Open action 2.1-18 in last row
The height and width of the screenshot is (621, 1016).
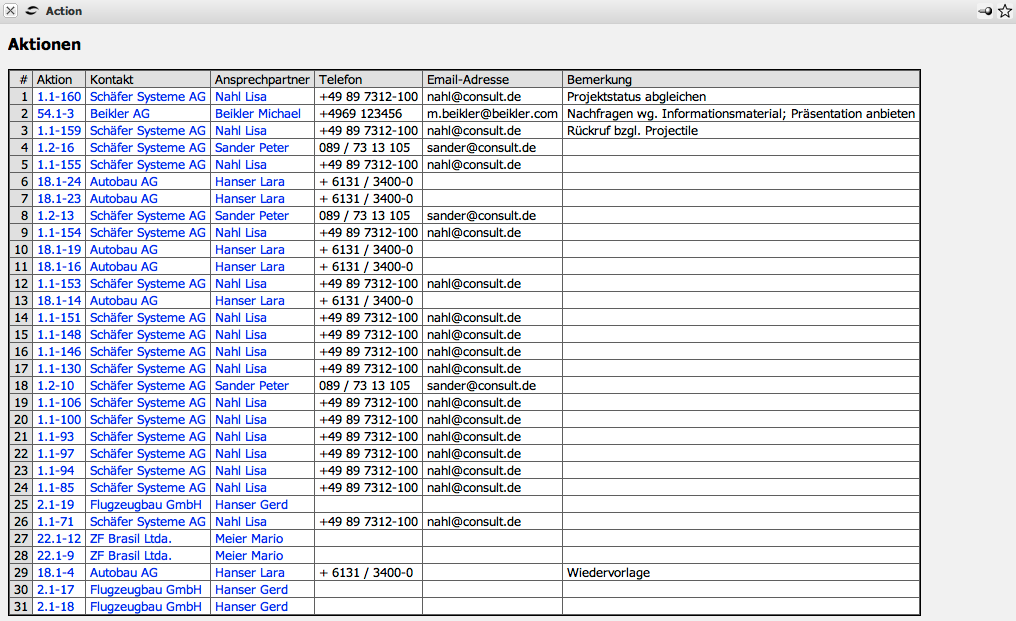tap(56, 607)
